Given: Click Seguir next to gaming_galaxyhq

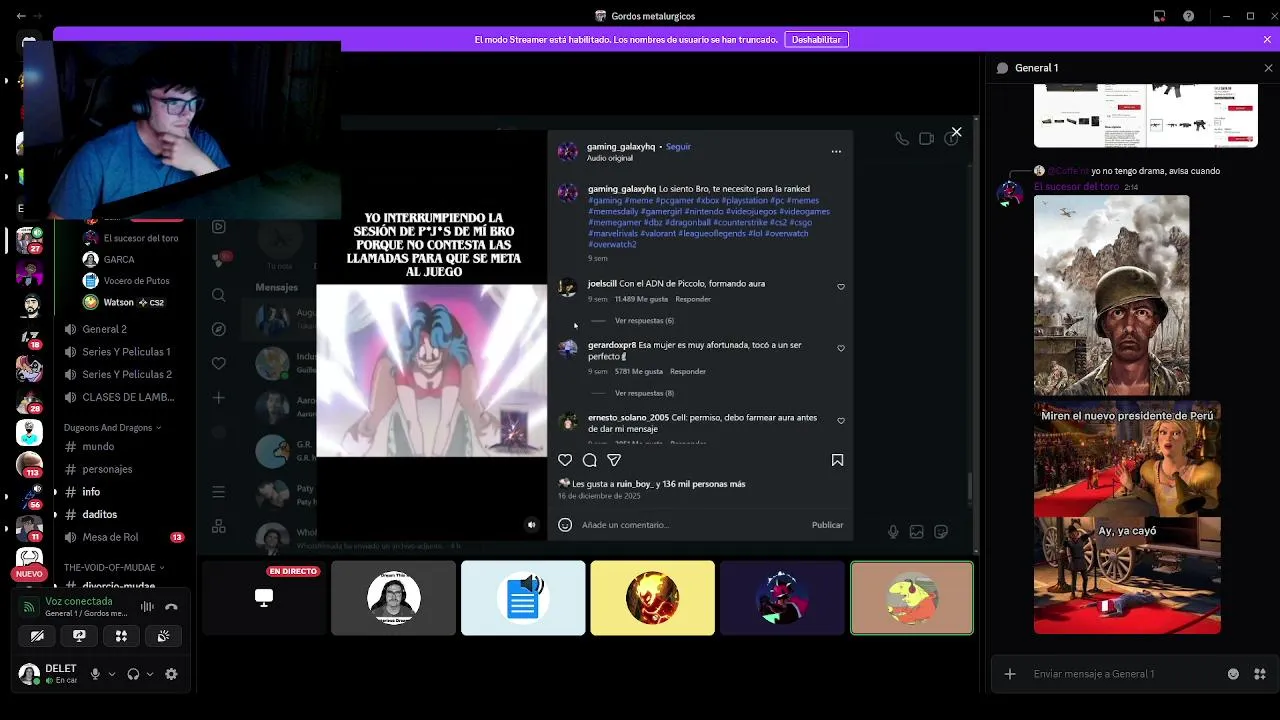Looking at the screenshot, I should tap(678, 147).
